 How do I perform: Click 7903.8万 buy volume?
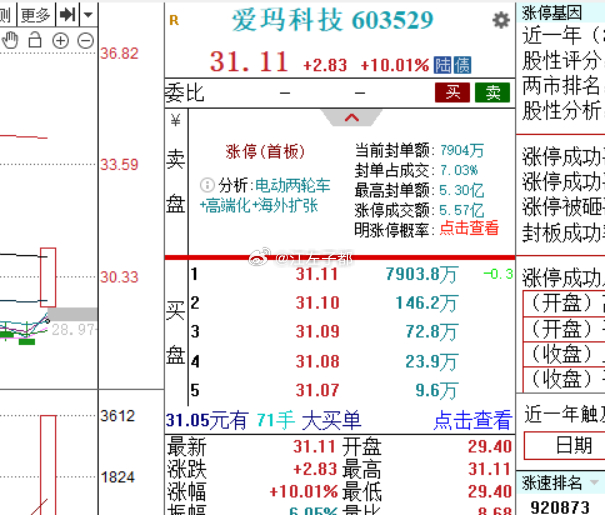(x=421, y=275)
